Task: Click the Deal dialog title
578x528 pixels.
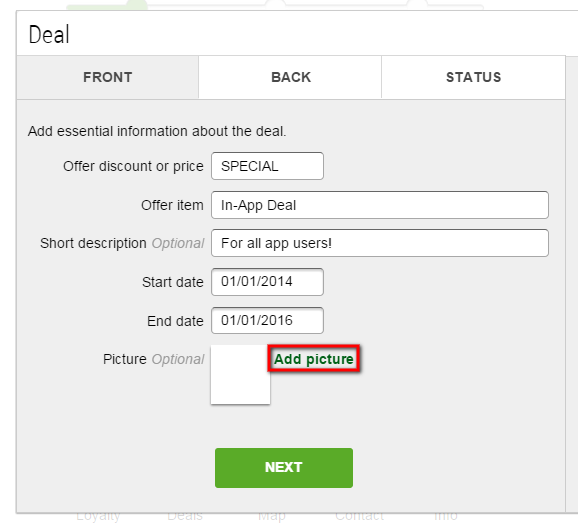Action: (x=49, y=35)
